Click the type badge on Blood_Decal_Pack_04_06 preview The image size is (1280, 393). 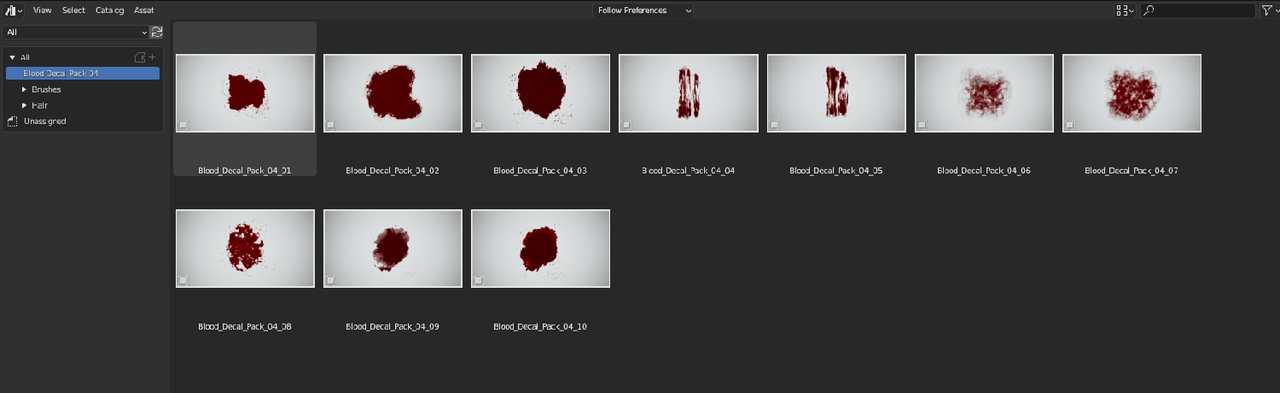pyautogui.click(x=922, y=125)
